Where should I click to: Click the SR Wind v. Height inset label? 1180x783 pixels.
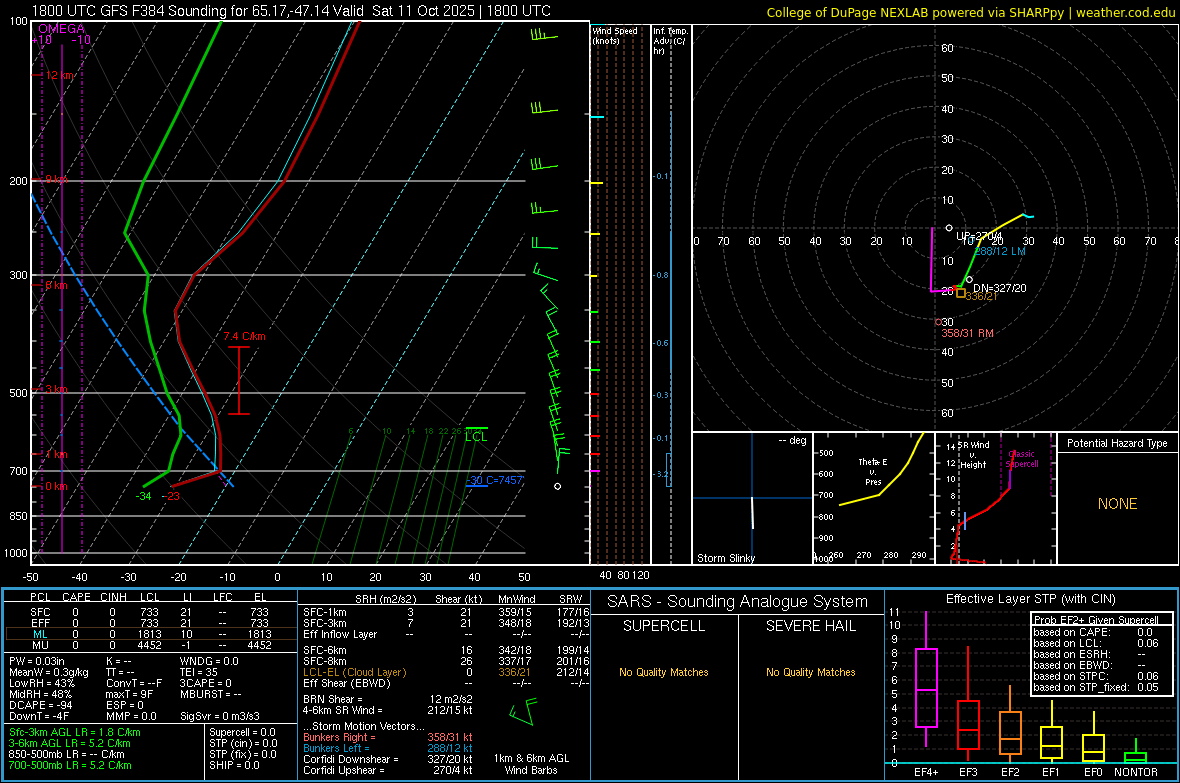[x=973, y=455]
